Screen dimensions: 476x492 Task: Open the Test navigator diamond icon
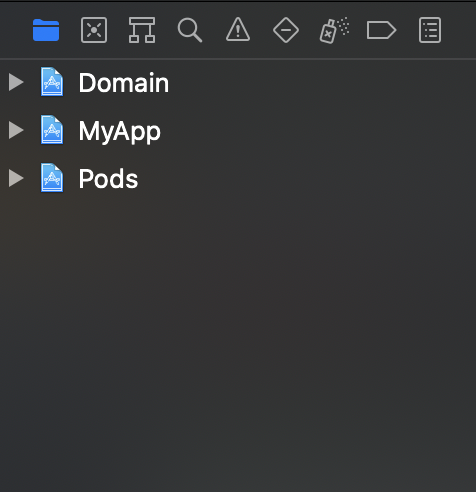286,30
